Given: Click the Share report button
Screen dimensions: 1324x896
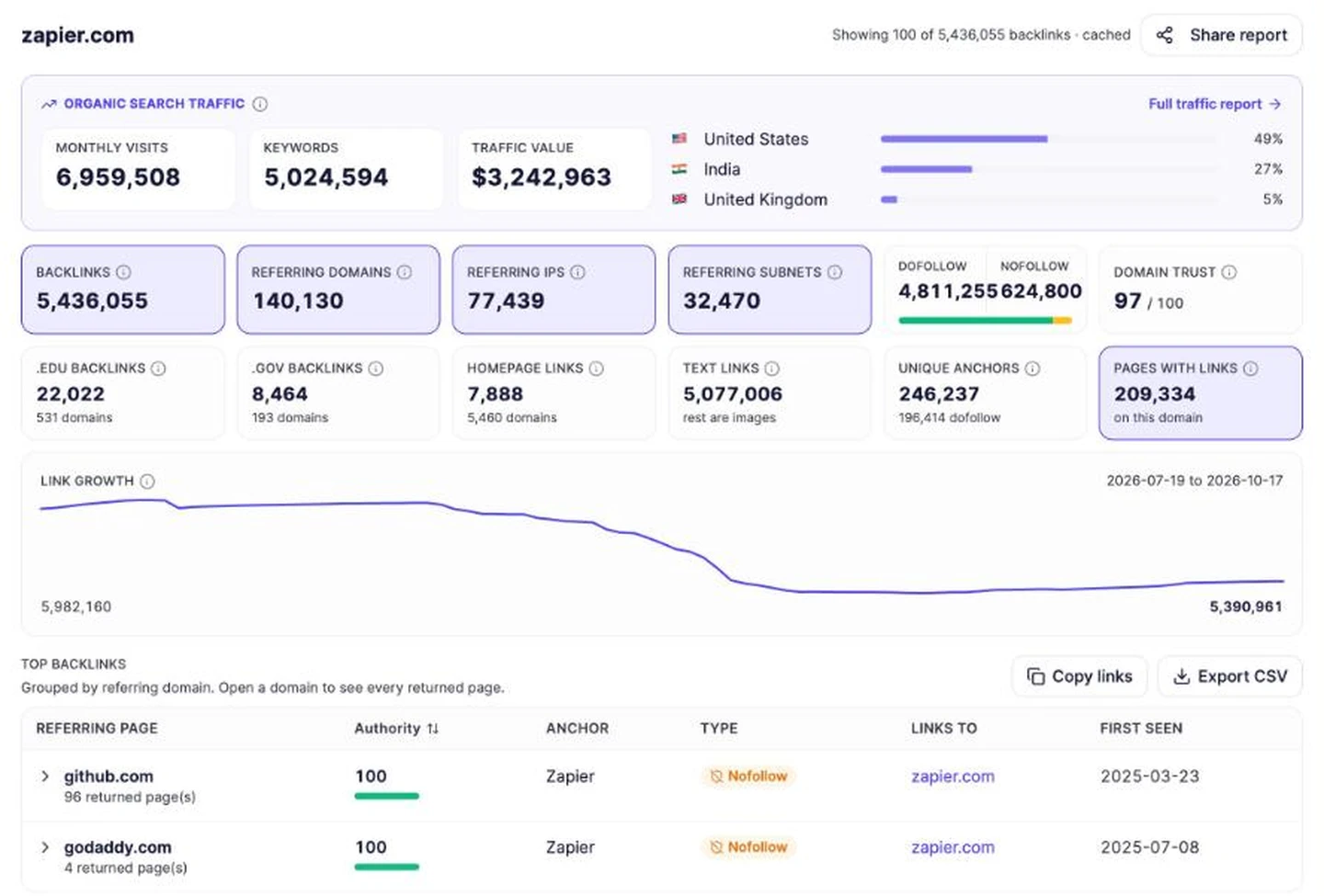Looking at the screenshot, I should [1221, 35].
